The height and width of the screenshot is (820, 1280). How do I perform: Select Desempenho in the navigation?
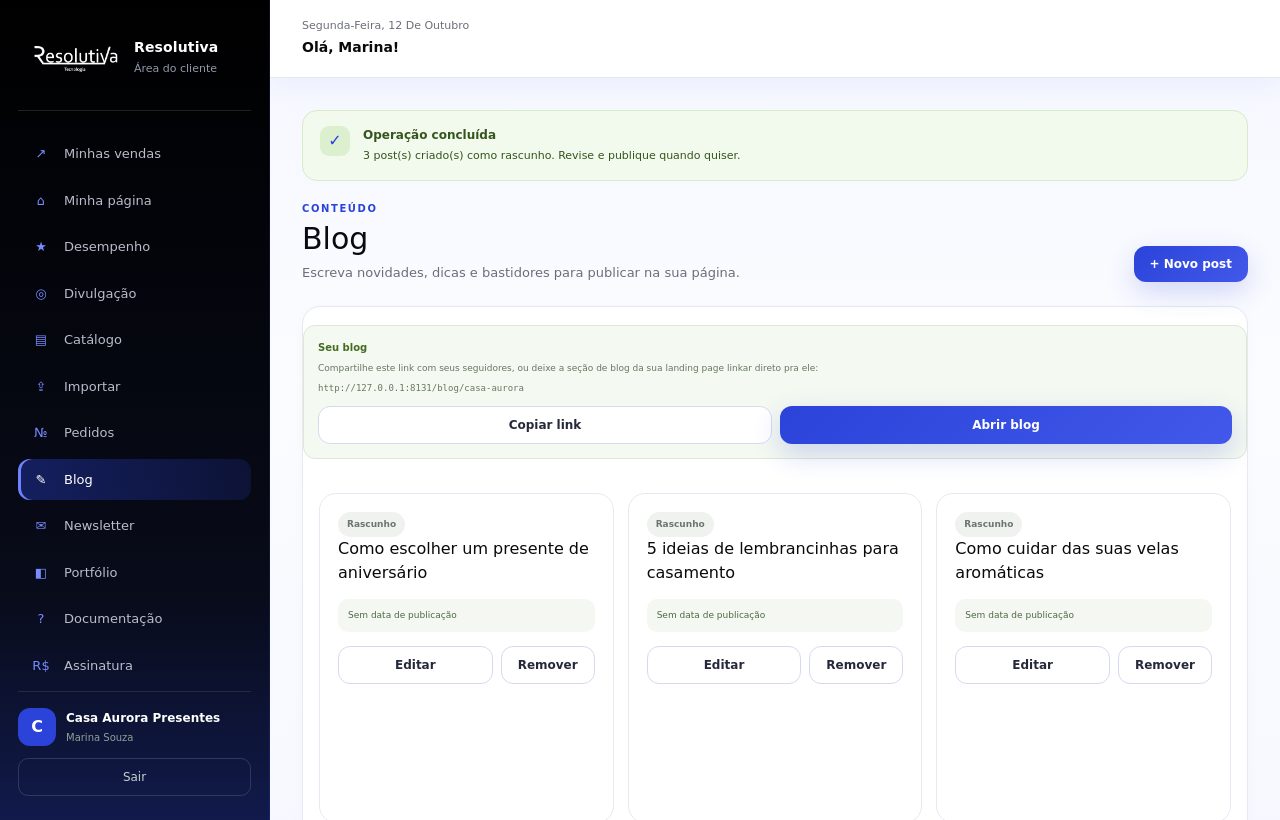point(134,247)
